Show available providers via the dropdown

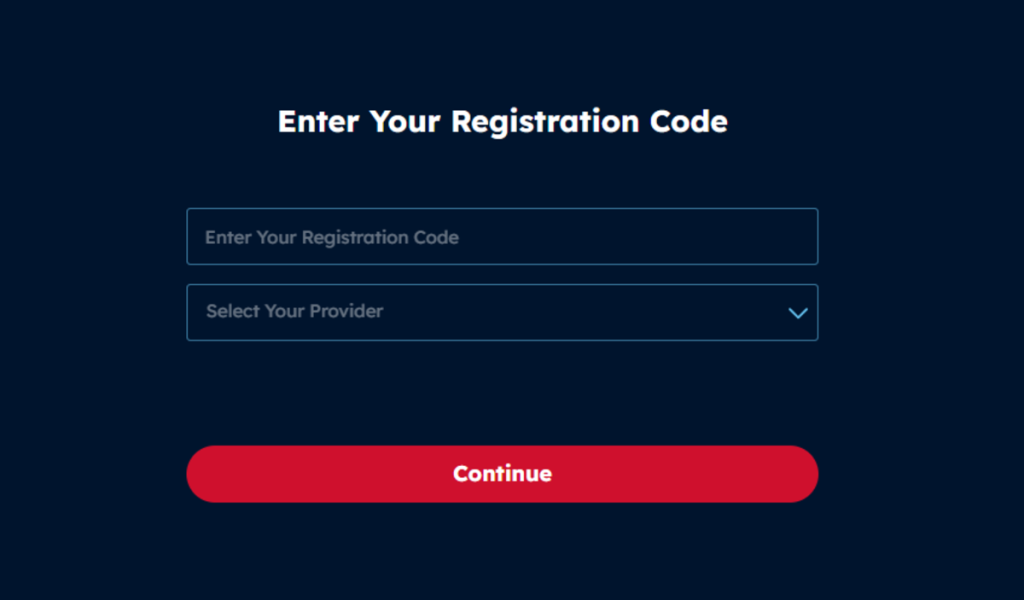click(x=502, y=312)
